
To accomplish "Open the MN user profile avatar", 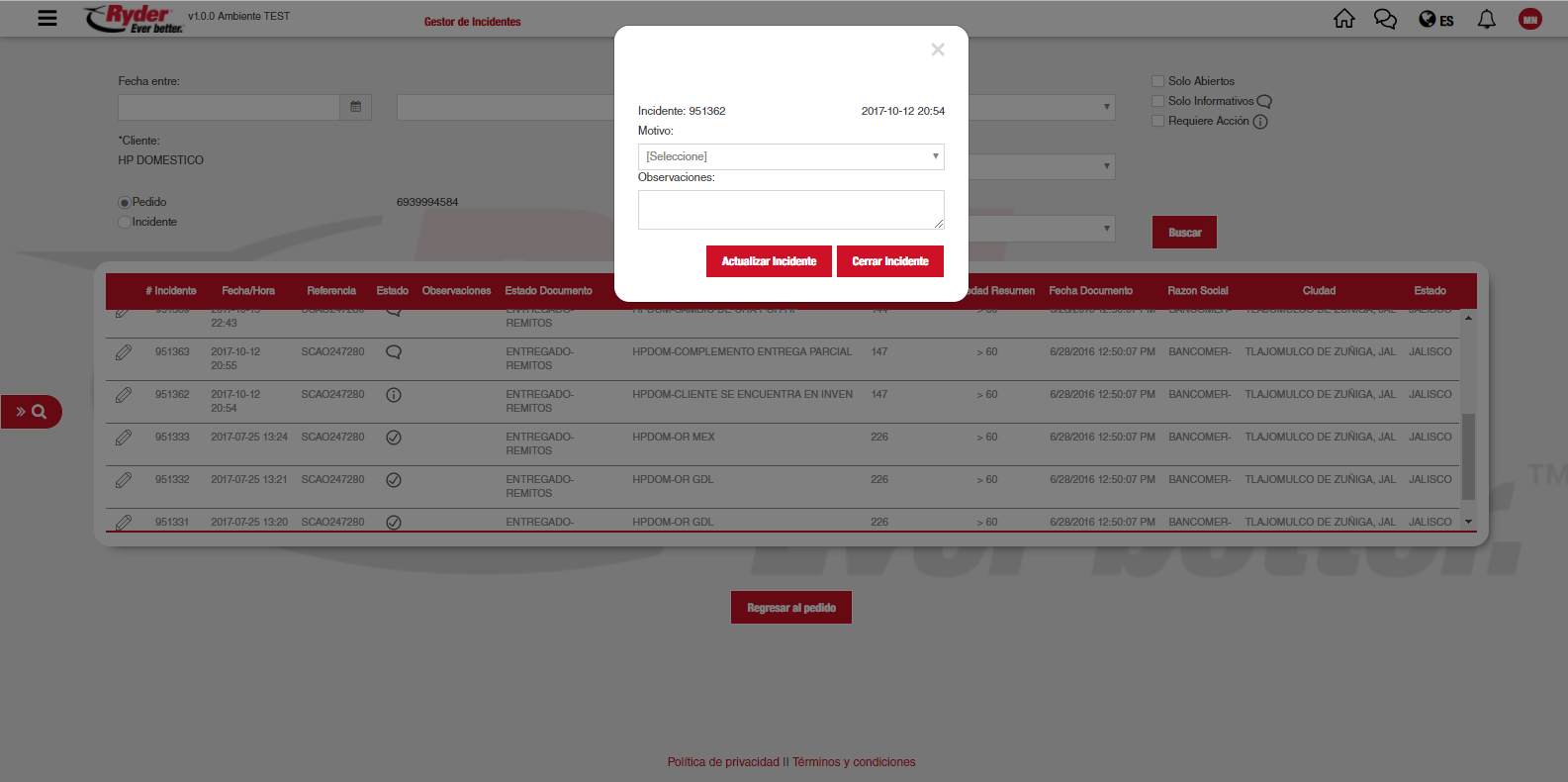I will 1529,19.
